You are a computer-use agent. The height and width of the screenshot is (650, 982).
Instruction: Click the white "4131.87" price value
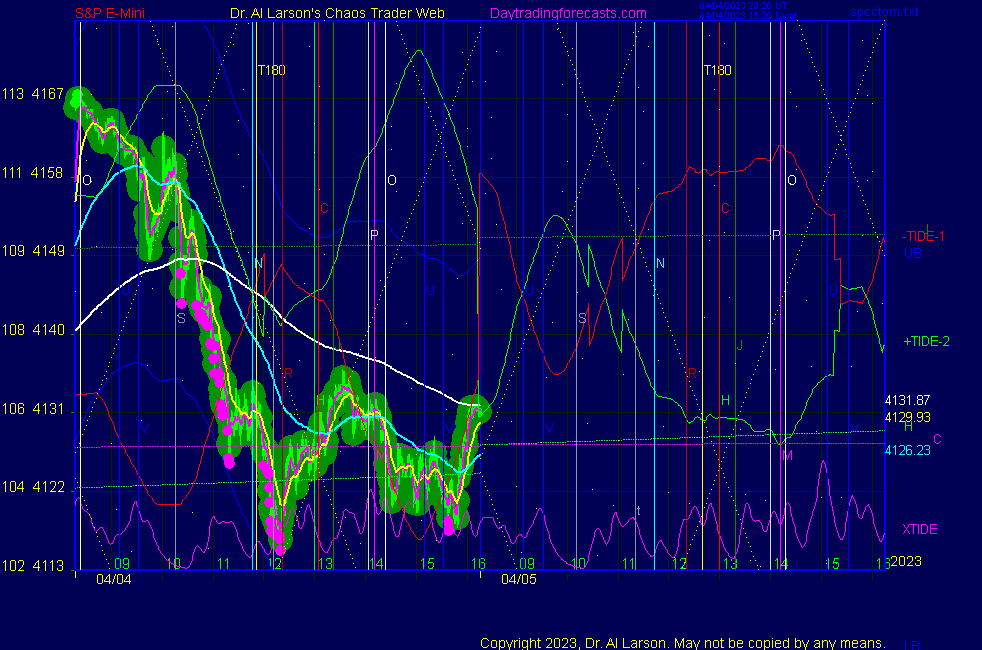(907, 400)
